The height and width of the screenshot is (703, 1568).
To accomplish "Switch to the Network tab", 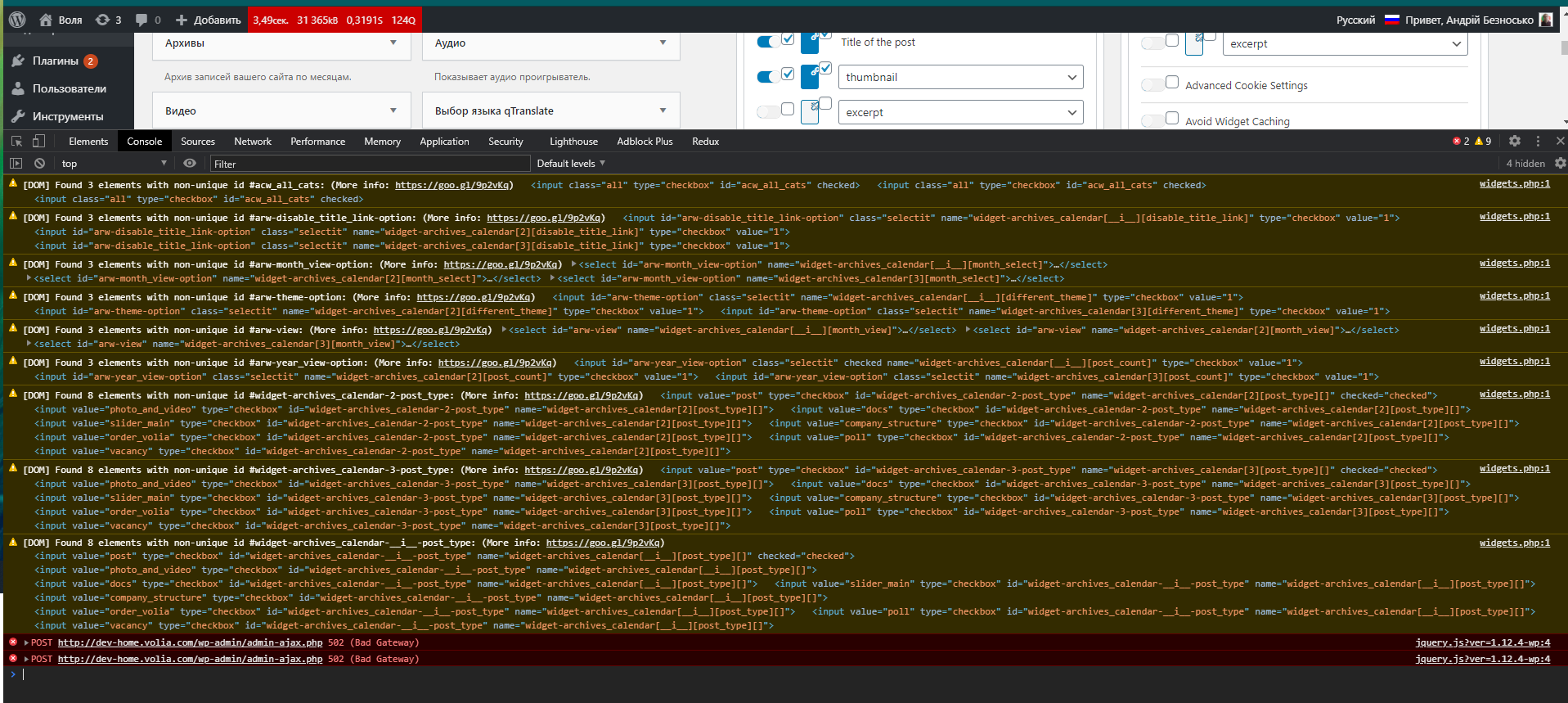I will tap(253, 142).
